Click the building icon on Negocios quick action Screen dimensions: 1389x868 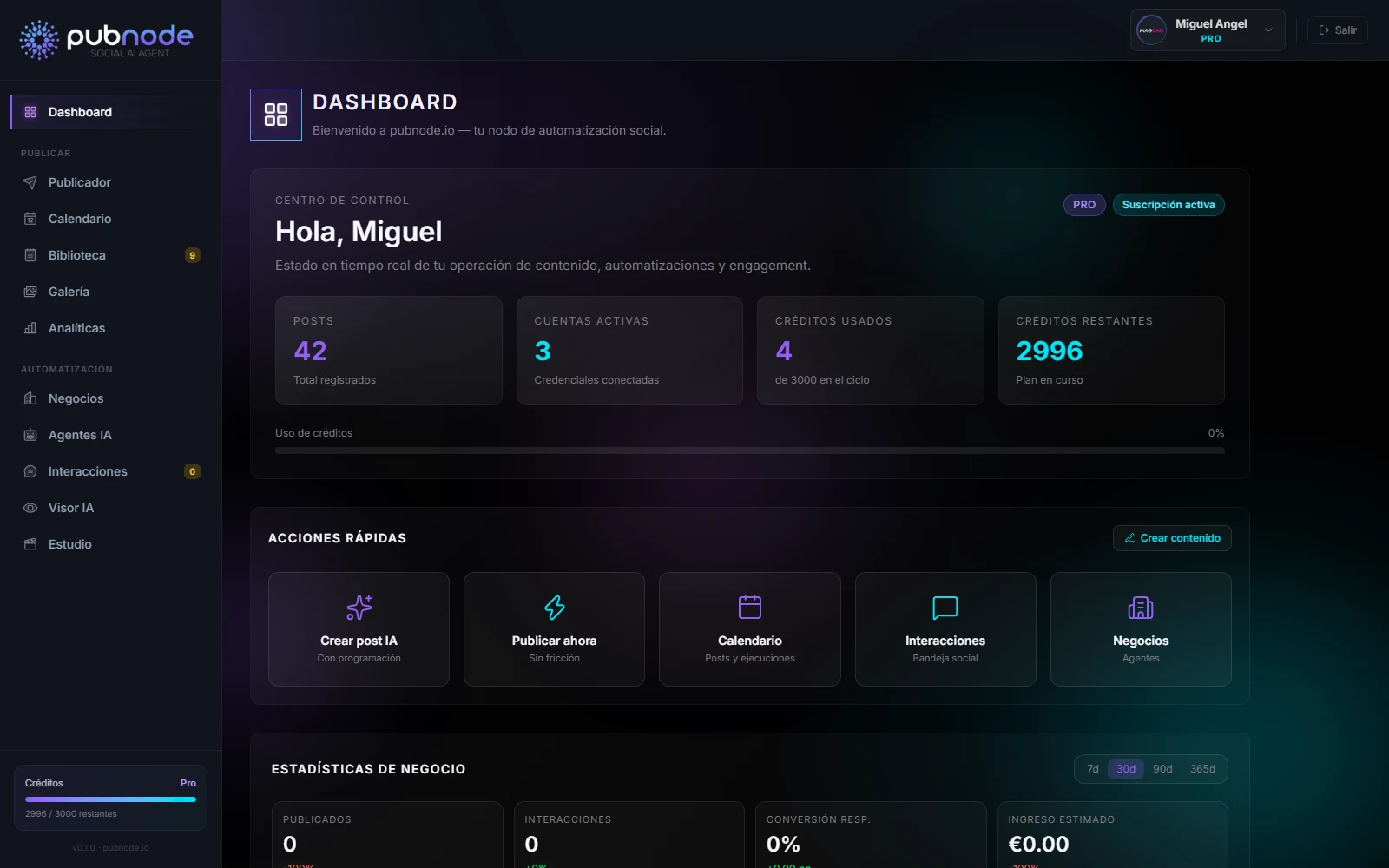click(1141, 608)
